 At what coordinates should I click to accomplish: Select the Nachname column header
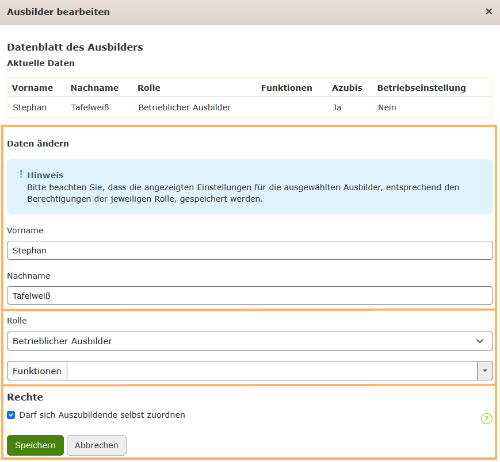pos(94,88)
